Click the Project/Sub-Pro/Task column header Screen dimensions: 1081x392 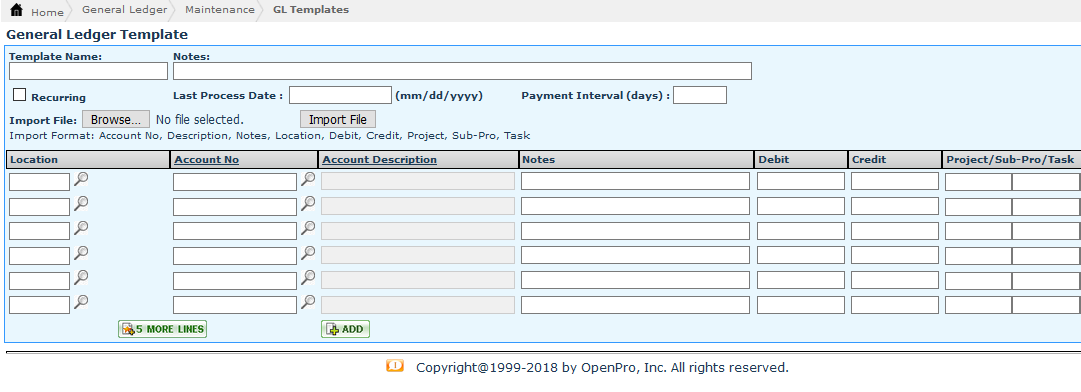[x=1011, y=160]
